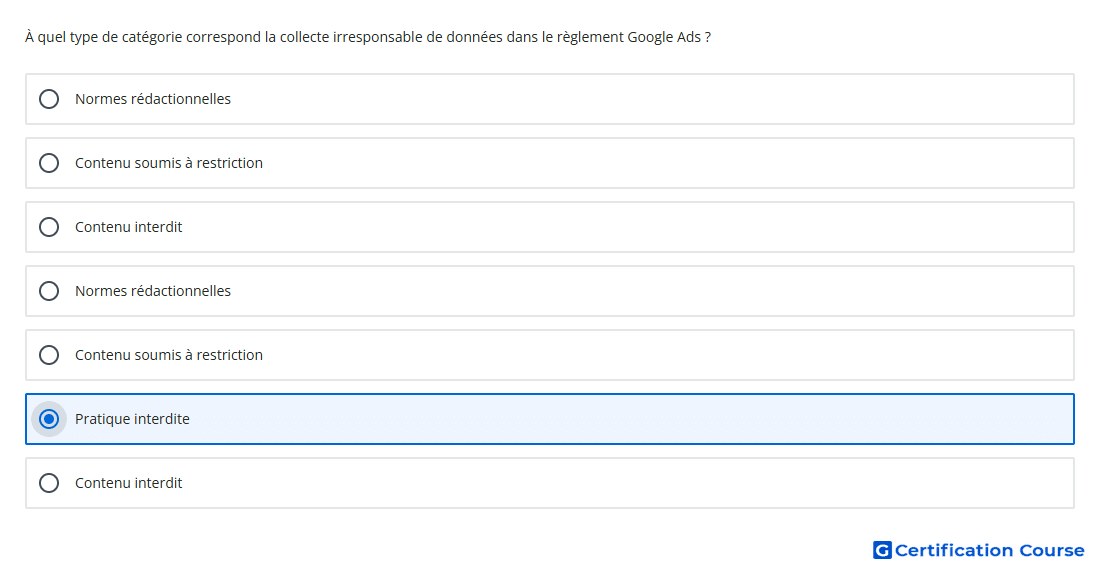Screen dimensions: 1100x569
Task: Click empty area of highlighted 'Pratique interdite' row
Action: coord(631,419)
